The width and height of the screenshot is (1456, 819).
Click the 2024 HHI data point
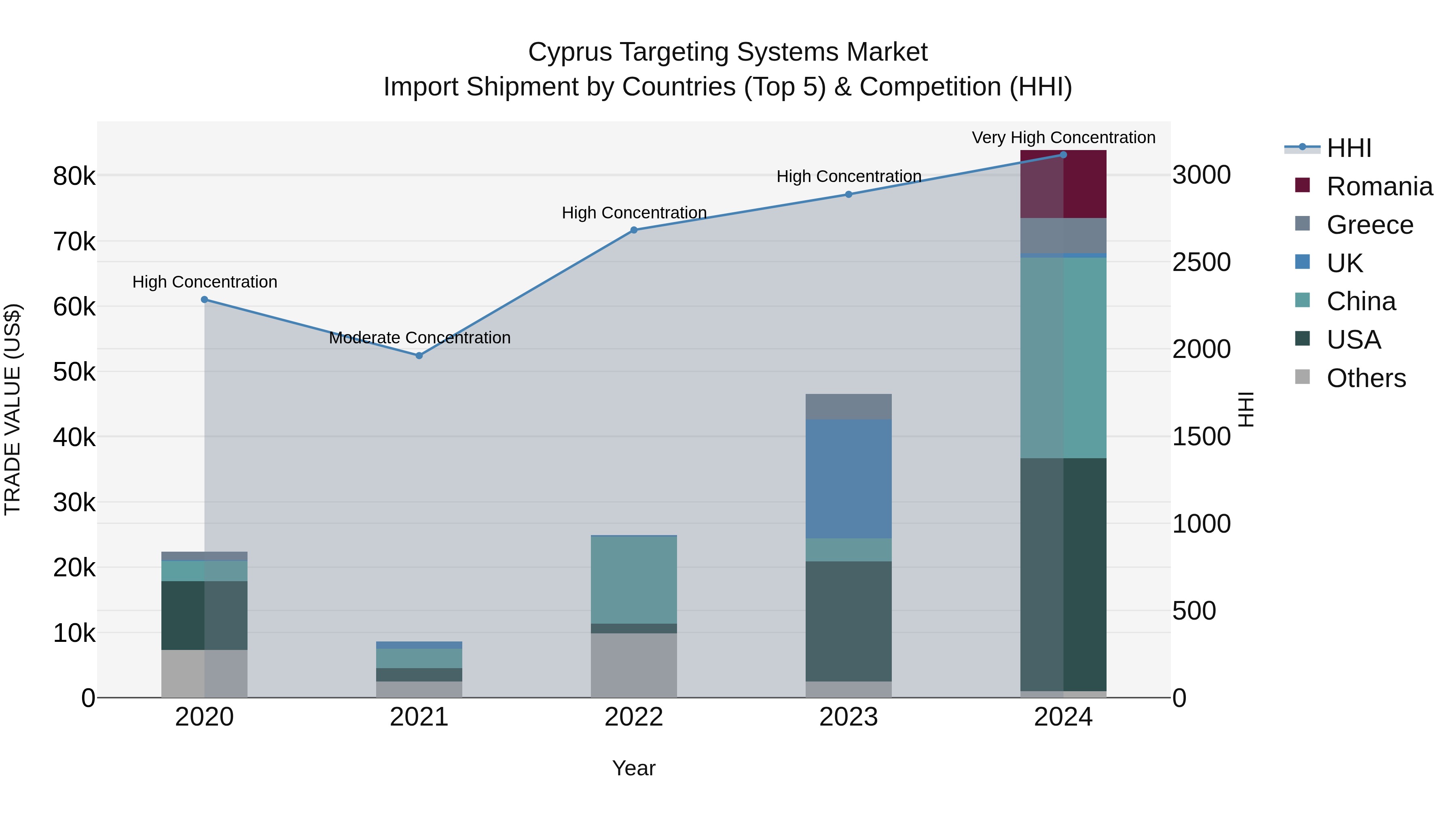[1063, 155]
